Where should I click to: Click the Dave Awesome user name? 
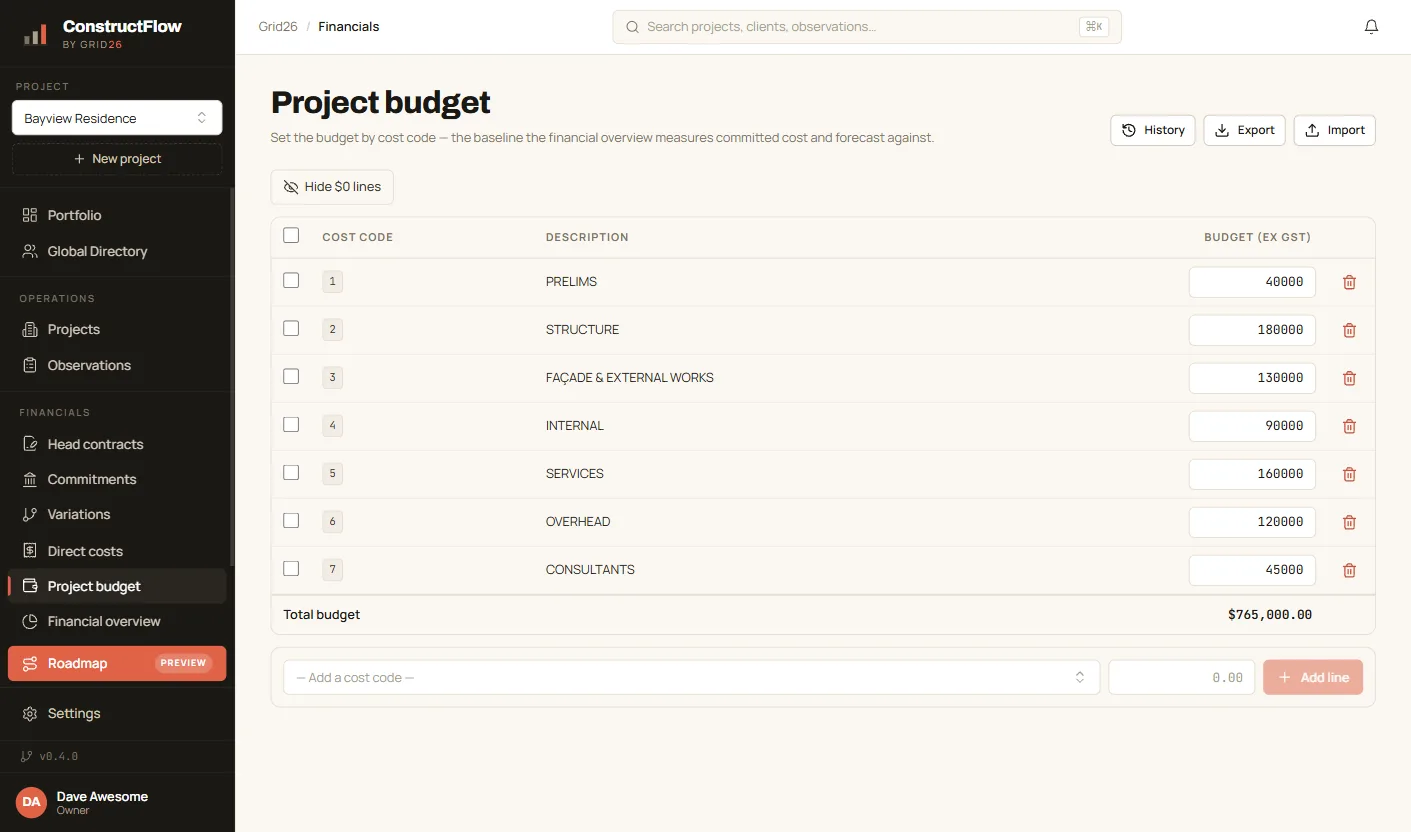[x=102, y=796]
